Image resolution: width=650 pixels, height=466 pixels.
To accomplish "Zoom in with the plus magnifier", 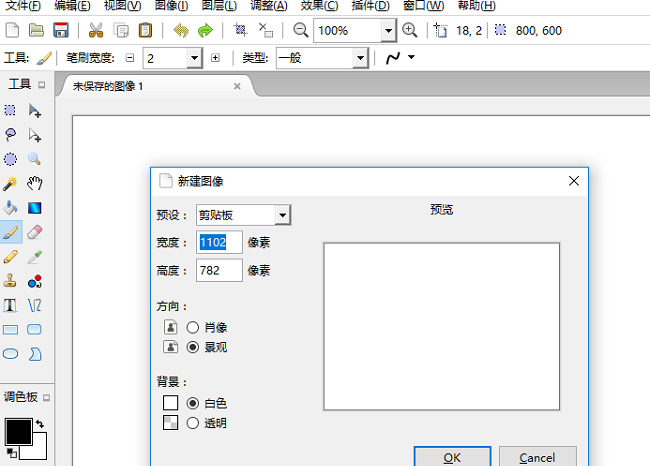I will pos(410,30).
